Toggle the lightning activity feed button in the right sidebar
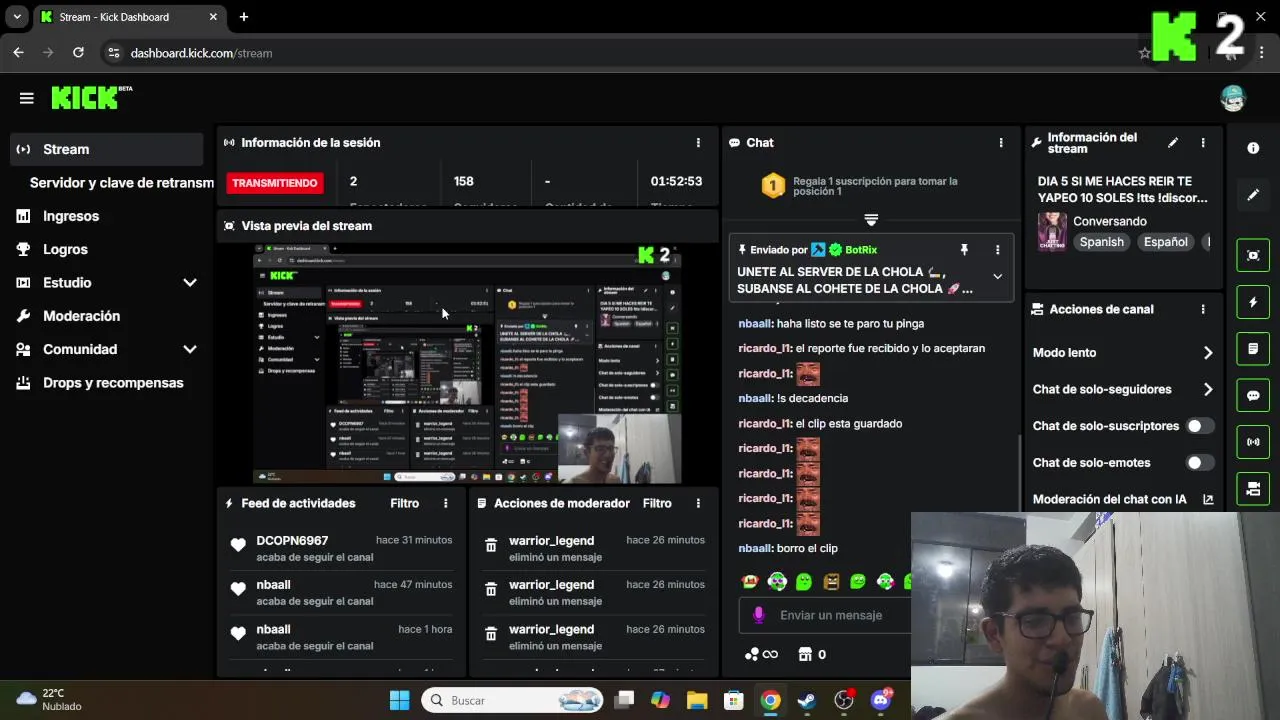The width and height of the screenshot is (1280, 720). [1253, 302]
